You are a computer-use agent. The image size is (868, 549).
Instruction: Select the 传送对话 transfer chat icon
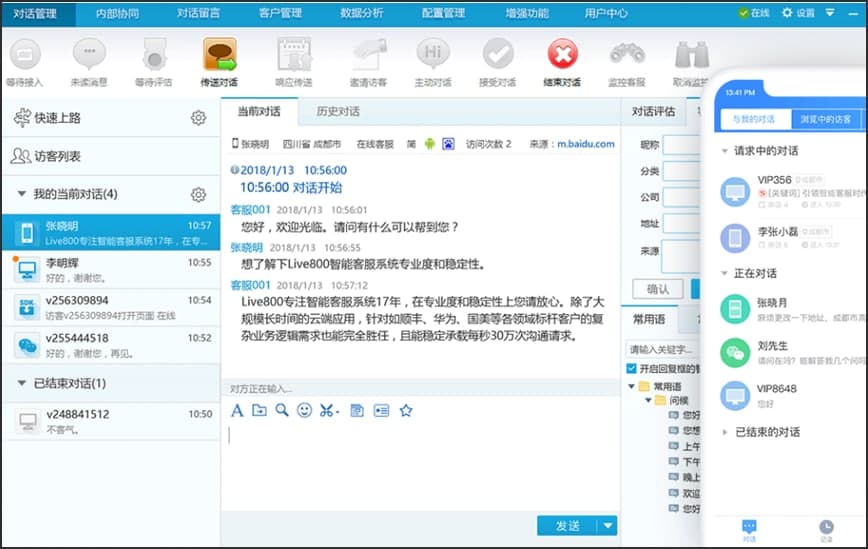[220, 54]
